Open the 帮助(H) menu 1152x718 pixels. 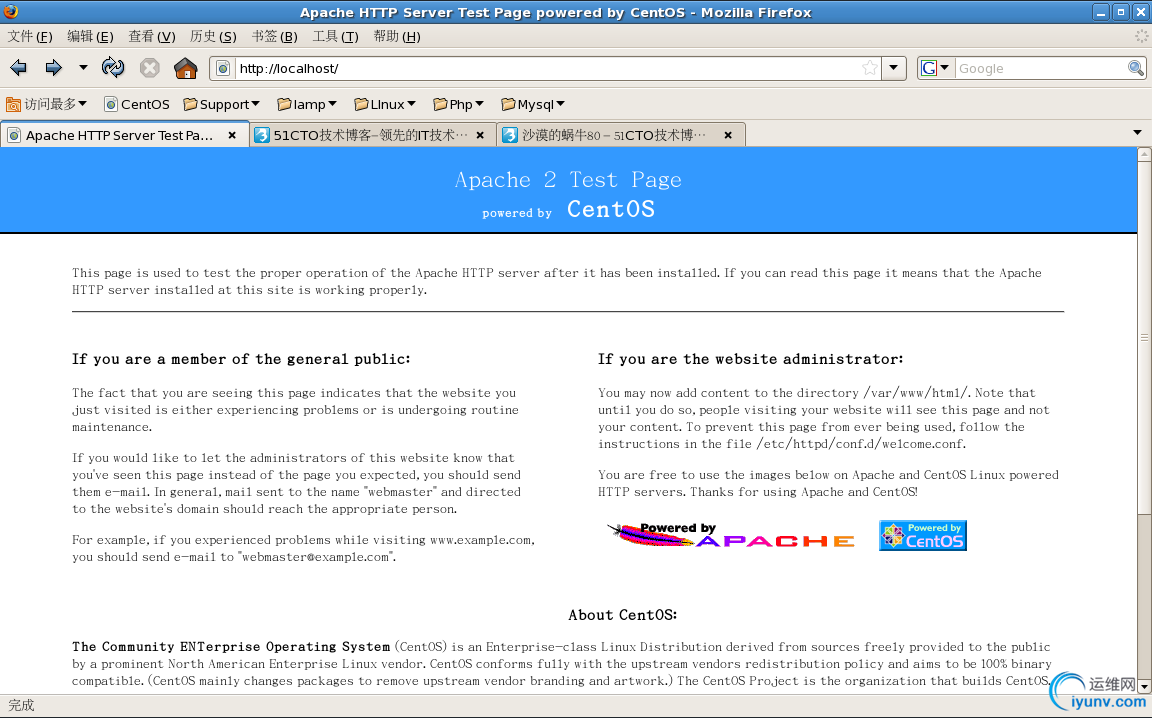(397, 37)
